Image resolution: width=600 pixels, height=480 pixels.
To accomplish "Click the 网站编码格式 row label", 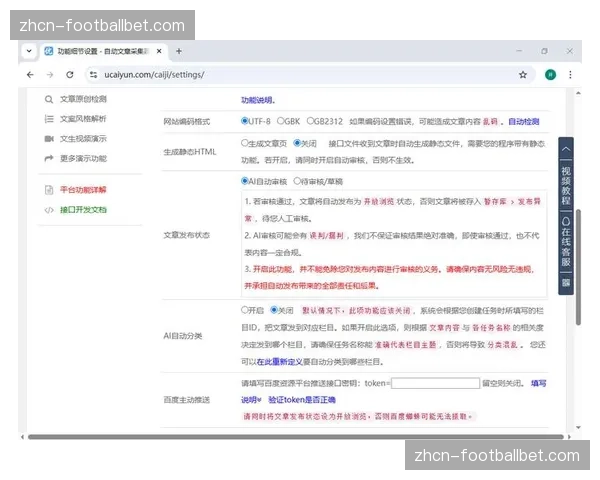I will (187, 122).
